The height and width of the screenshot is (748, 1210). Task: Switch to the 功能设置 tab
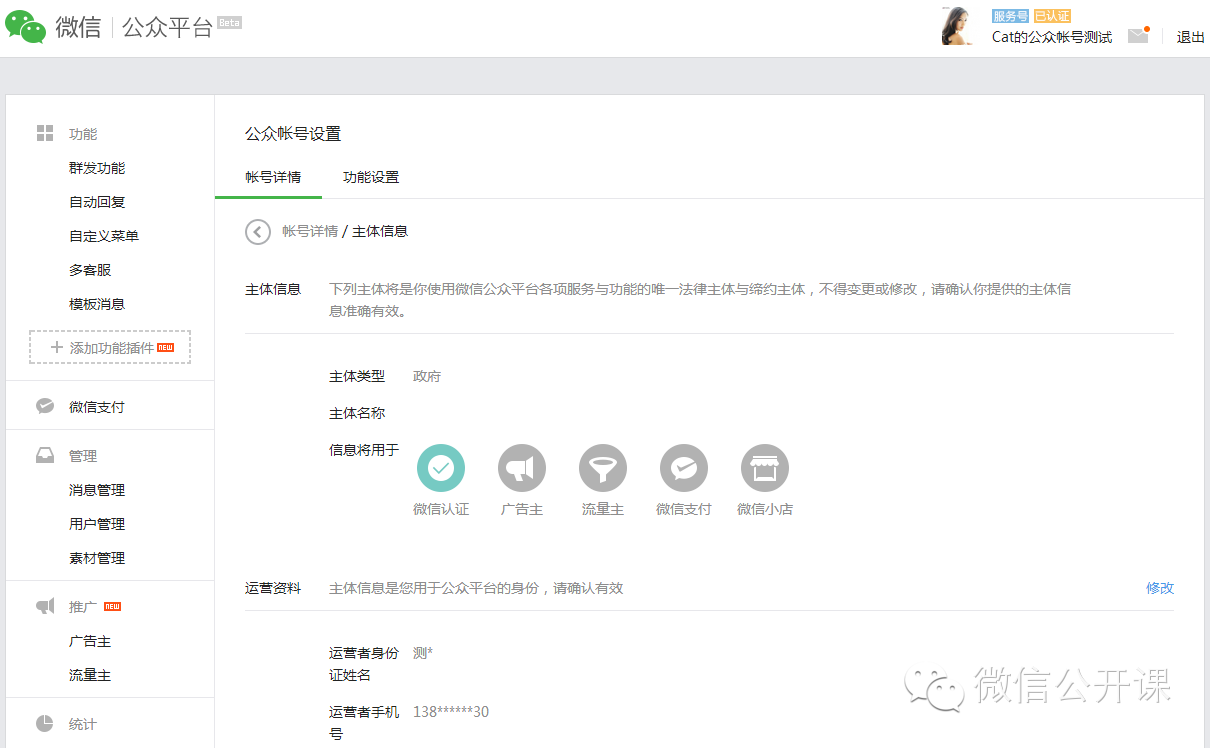tap(371, 177)
